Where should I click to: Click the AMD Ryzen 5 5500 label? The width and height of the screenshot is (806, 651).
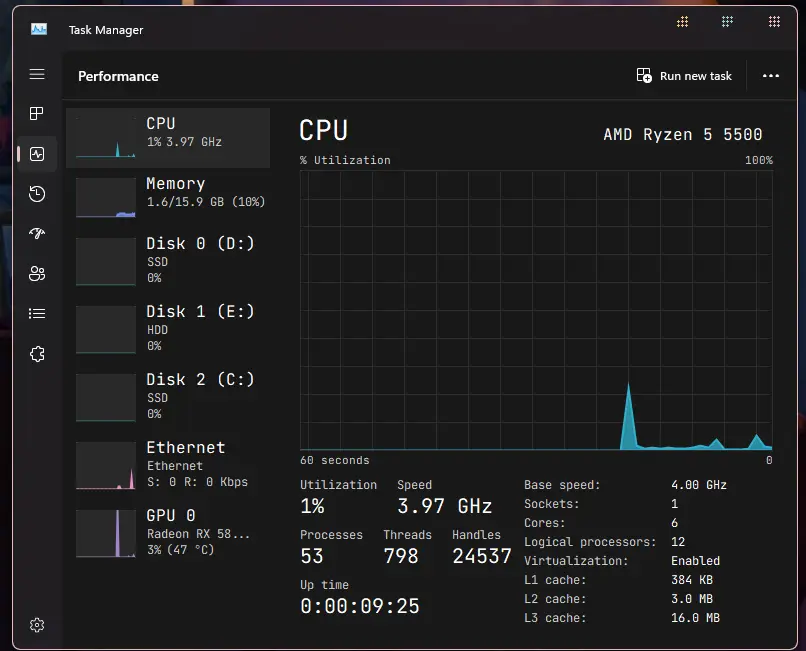coord(683,134)
